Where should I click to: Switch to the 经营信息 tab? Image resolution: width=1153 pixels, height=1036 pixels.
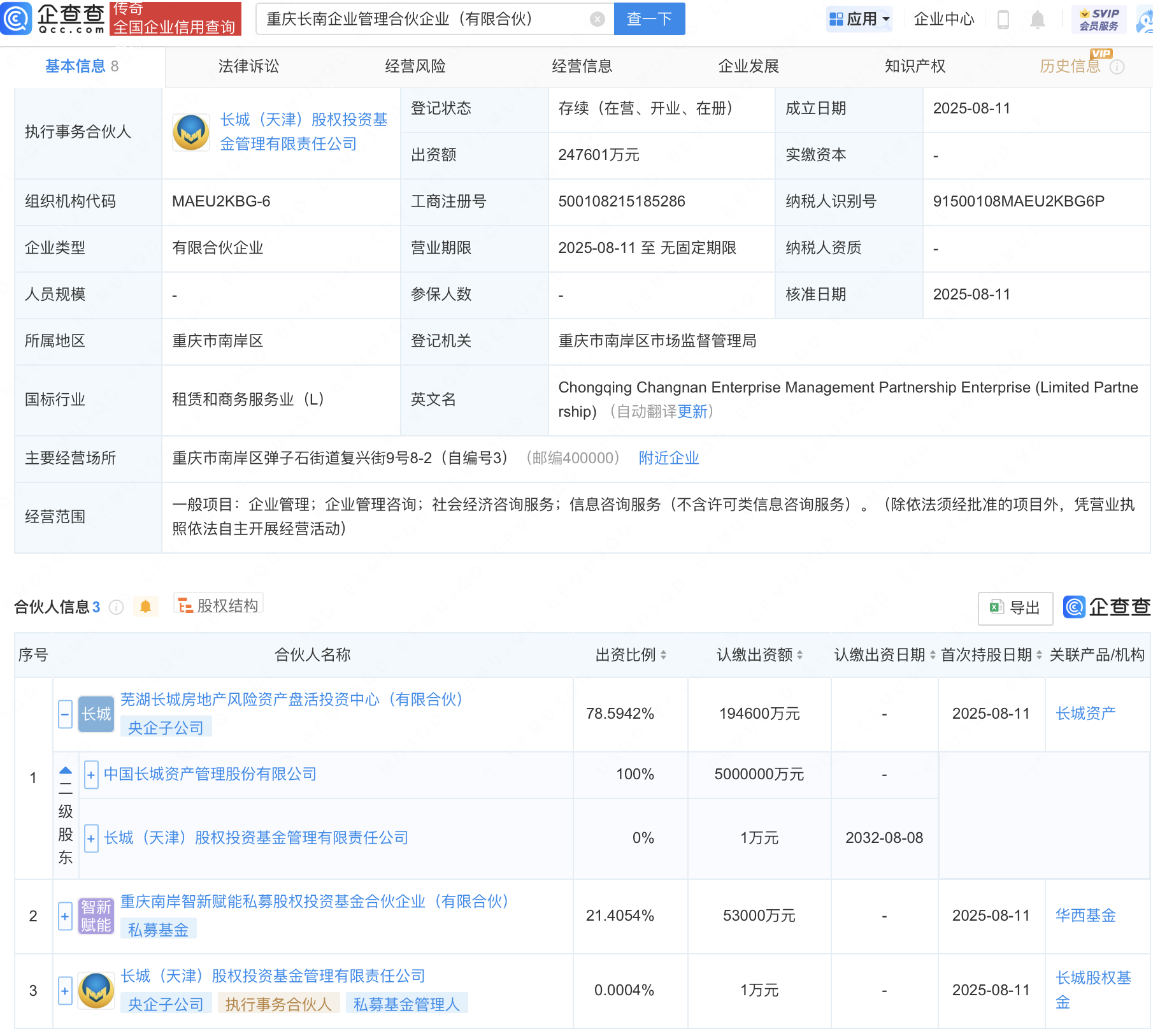click(x=582, y=66)
